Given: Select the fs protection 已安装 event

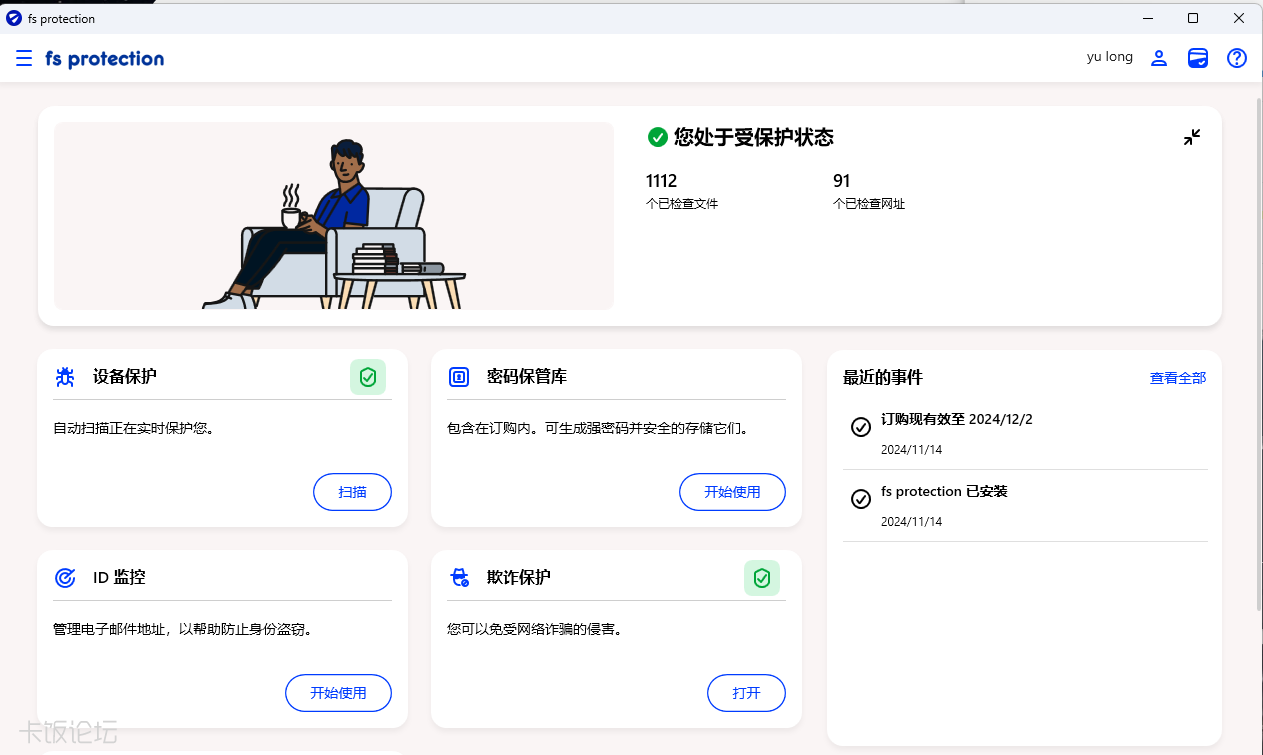Looking at the screenshot, I should pos(1025,506).
